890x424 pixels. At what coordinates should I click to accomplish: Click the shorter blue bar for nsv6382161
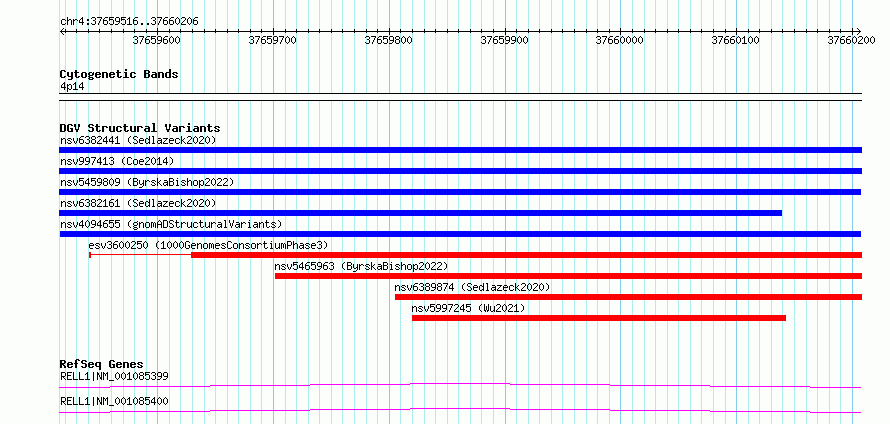tap(421, 213)
